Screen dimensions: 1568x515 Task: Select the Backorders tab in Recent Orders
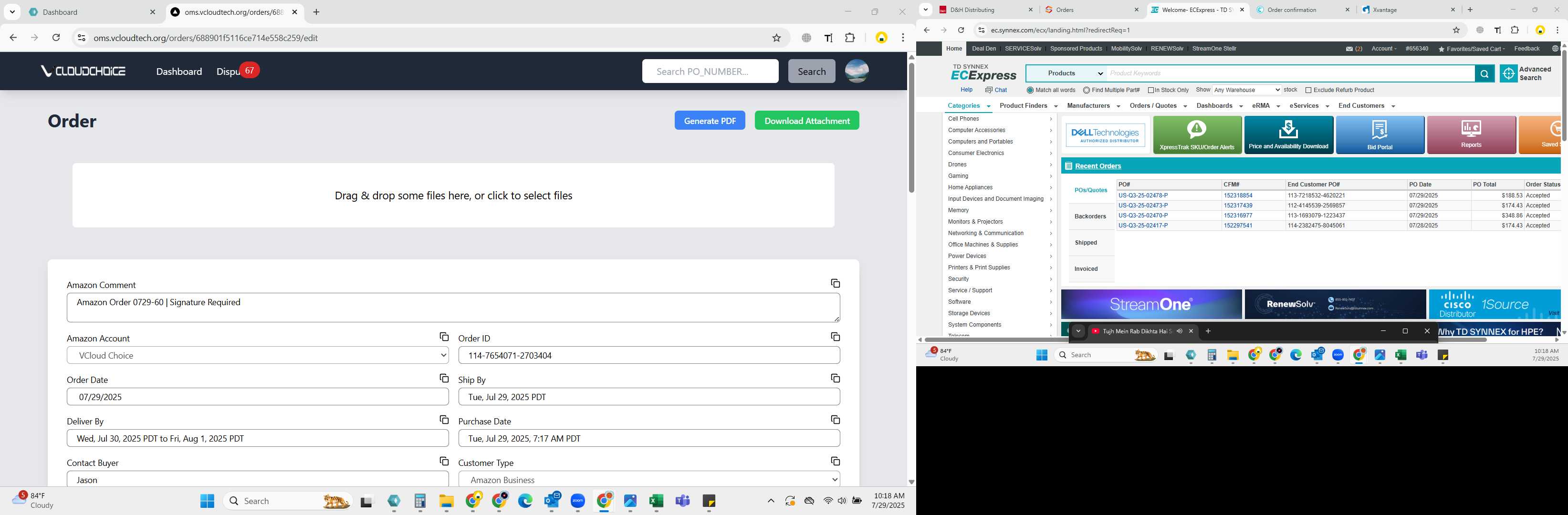point(1090,216)
